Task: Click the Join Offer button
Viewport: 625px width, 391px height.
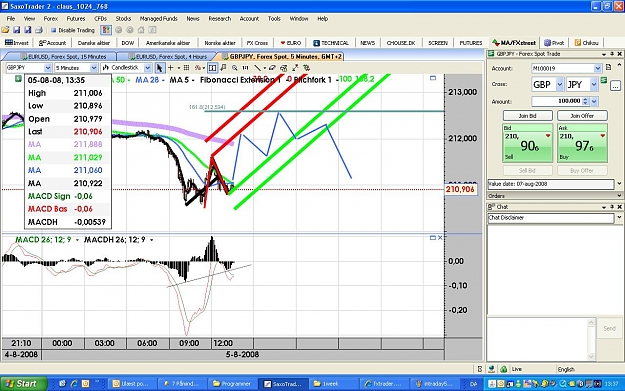Action: 582,116
